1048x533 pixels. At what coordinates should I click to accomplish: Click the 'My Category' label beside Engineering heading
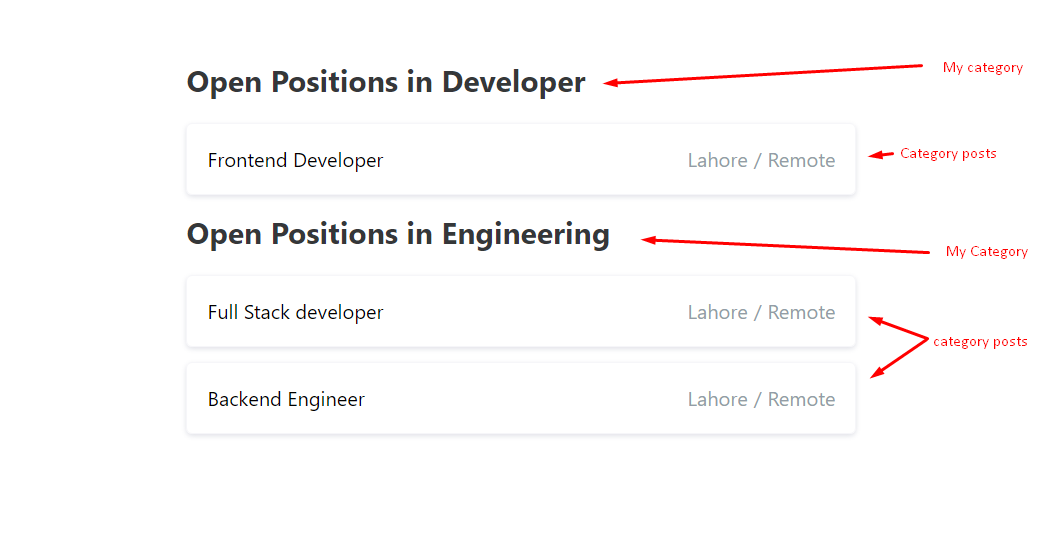tap(986, 251)
